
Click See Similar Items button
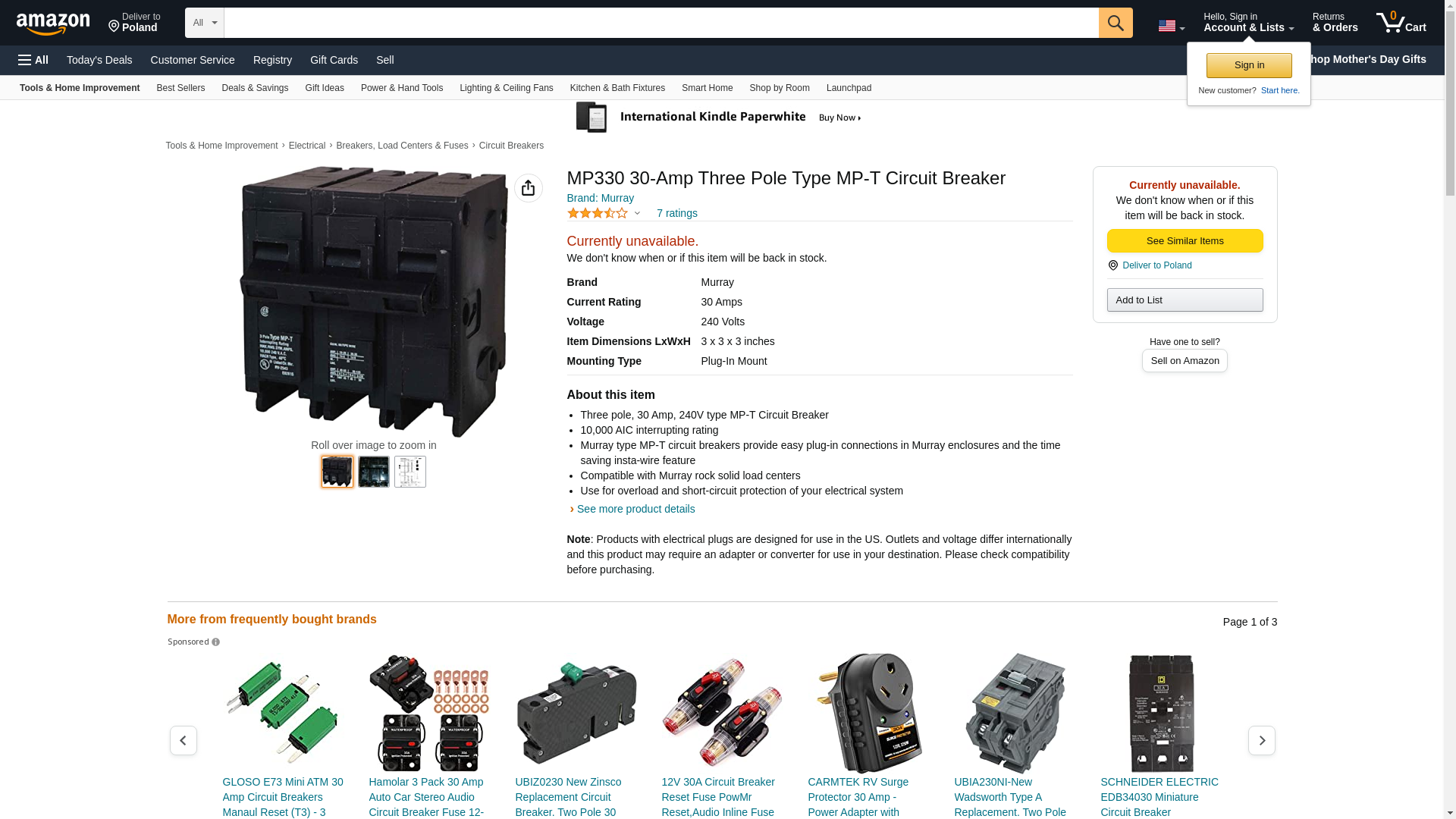1185,241
